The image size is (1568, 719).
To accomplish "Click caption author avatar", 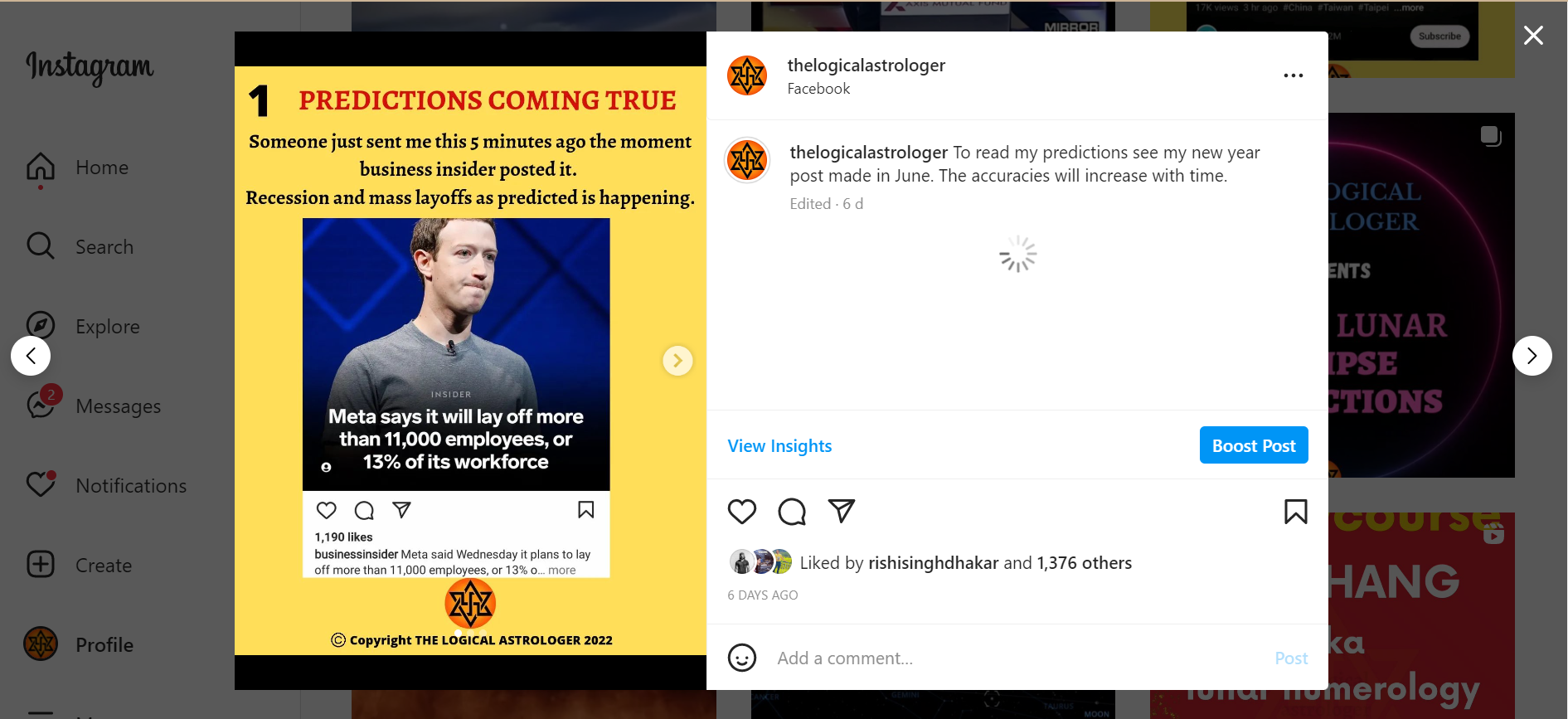I will point(747,160).
